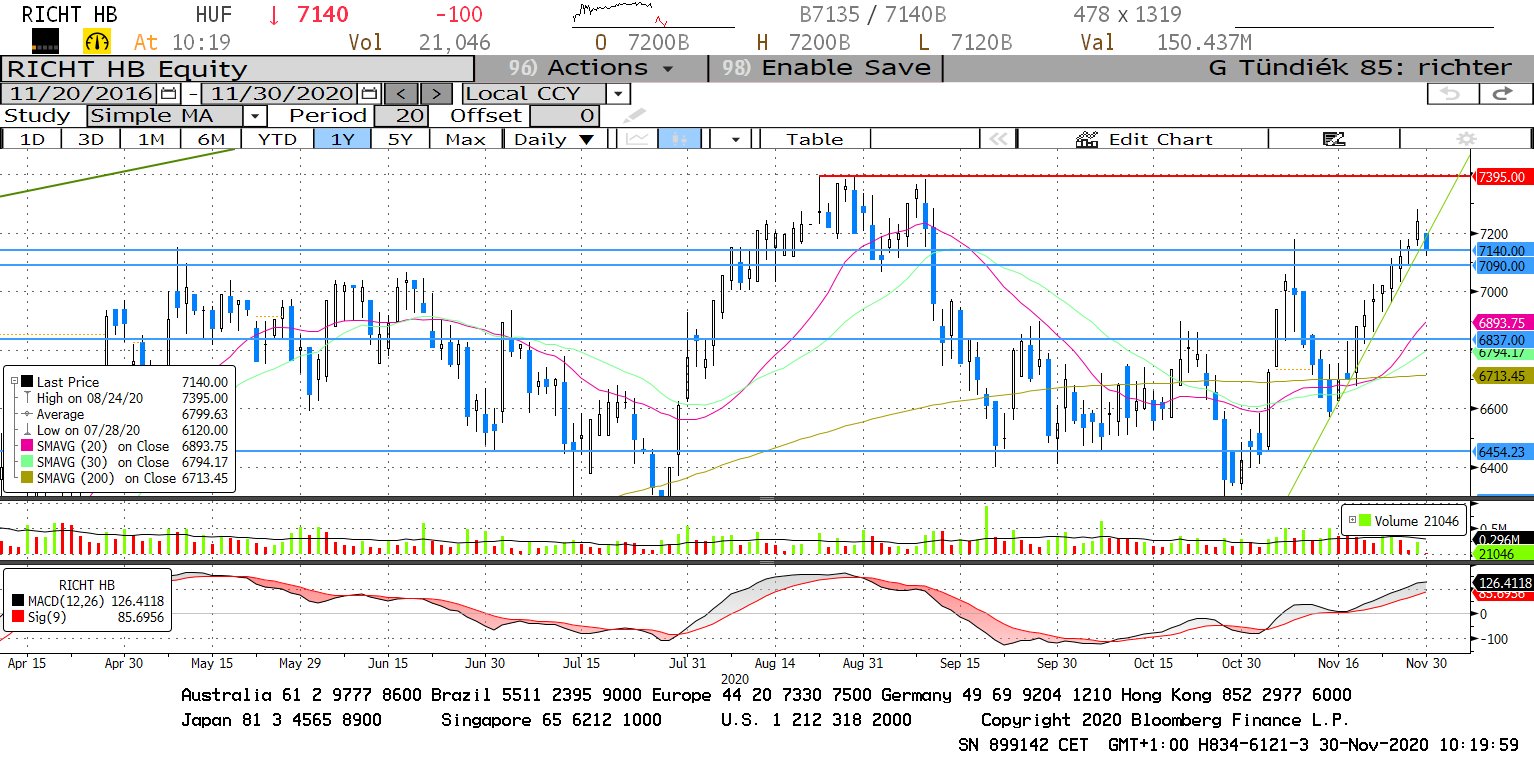Click the Sig(9) red color swatch
1534x774 pixels.
pos(19,617)
